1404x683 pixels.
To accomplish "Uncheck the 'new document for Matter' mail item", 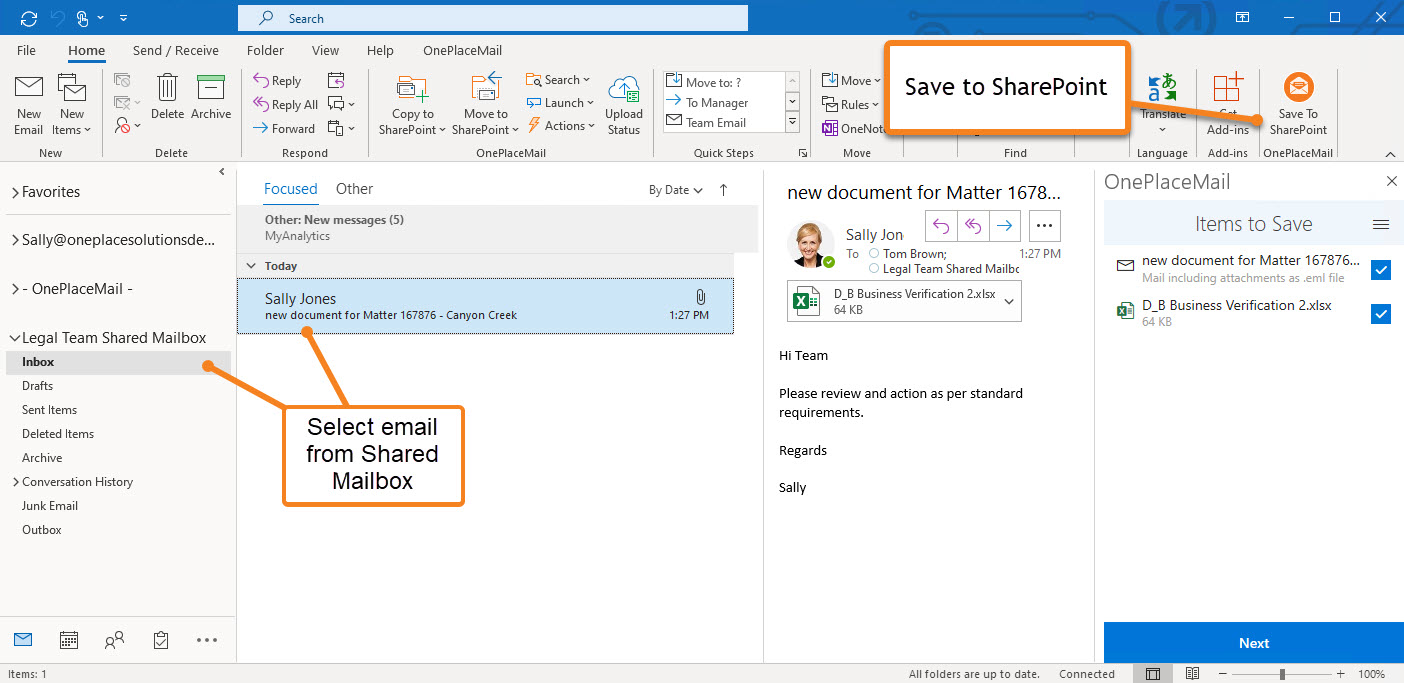I will (1381, 270).
